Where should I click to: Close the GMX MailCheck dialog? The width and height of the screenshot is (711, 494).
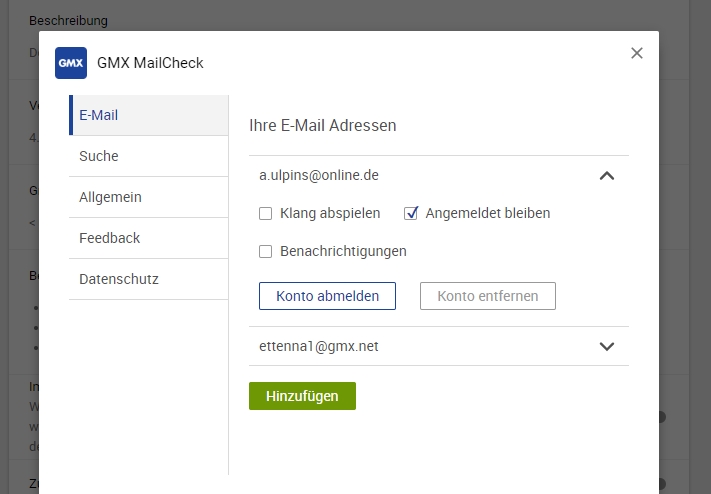coord(637,53)
